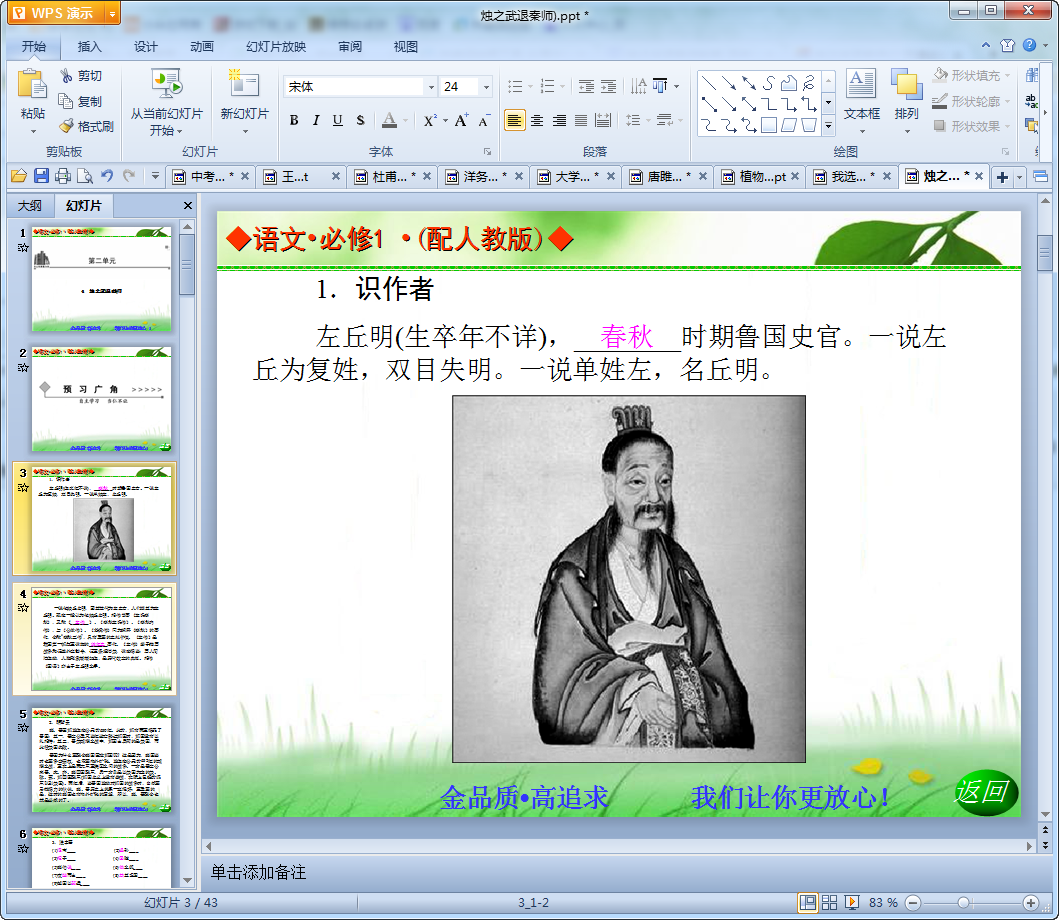Image resolution: width=1059 pixels, height=920 pixels.
Task: Open the 设计 (Design) ribbon tab
Action: (x=145, y=47)
